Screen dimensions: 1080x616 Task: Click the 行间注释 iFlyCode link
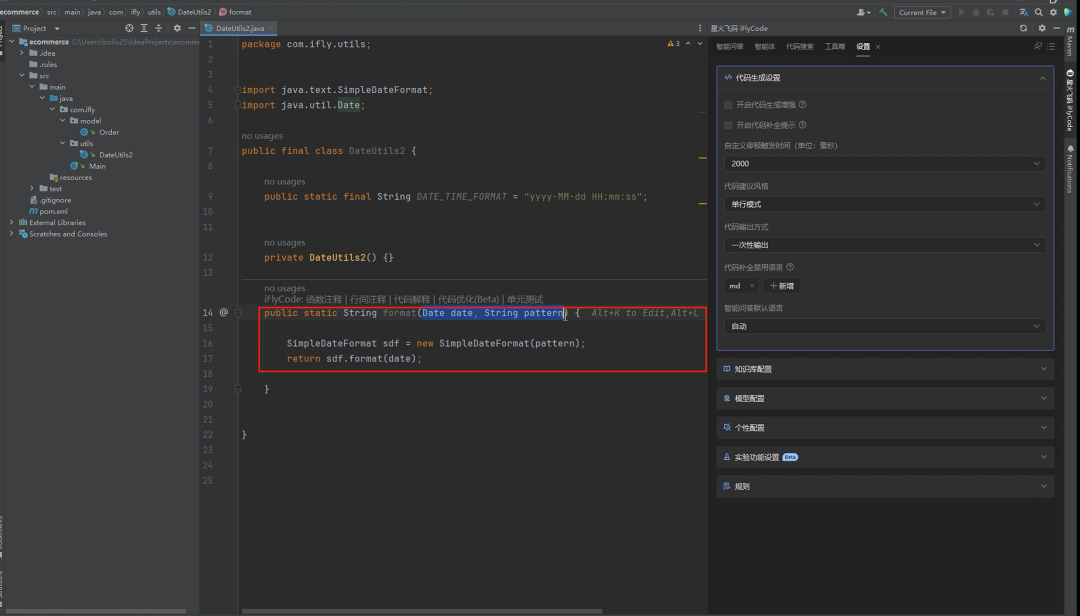368,299
